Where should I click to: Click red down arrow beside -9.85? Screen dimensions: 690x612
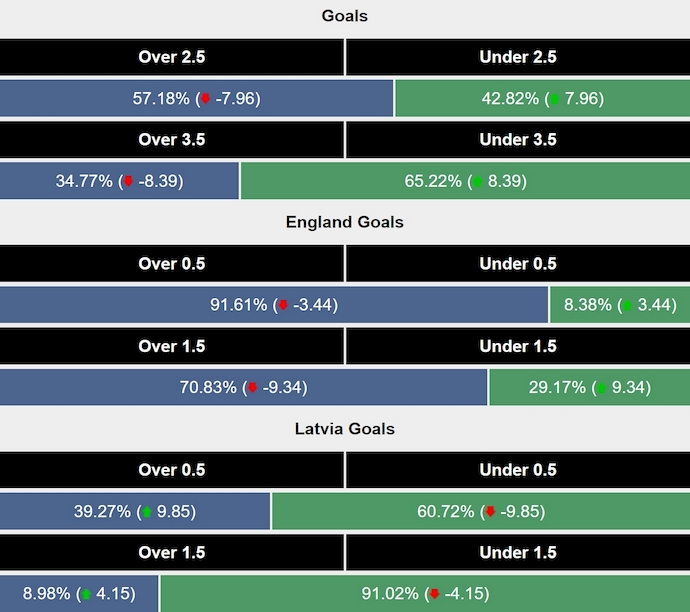[x=490, y=512]
